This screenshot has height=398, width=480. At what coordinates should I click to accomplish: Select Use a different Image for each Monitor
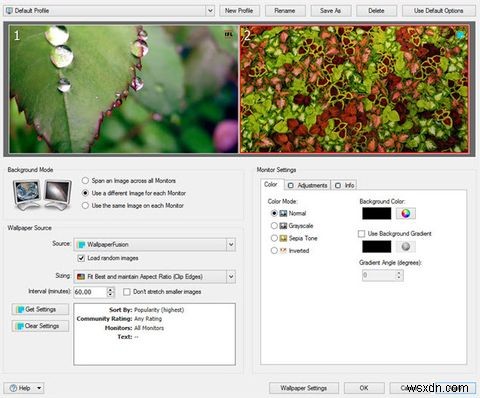click(85, 193)
